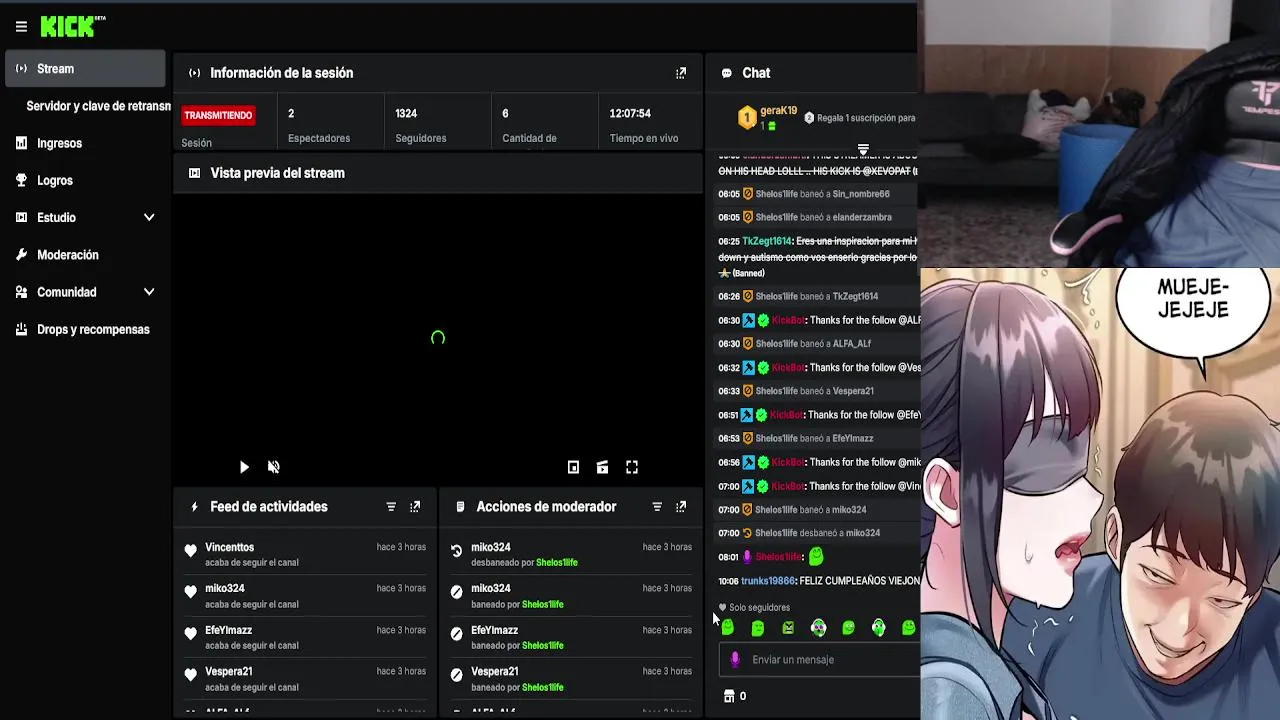Unmute the stream preview audio
The width and height of the screenshot is (1280, 720).
(274, 467)
